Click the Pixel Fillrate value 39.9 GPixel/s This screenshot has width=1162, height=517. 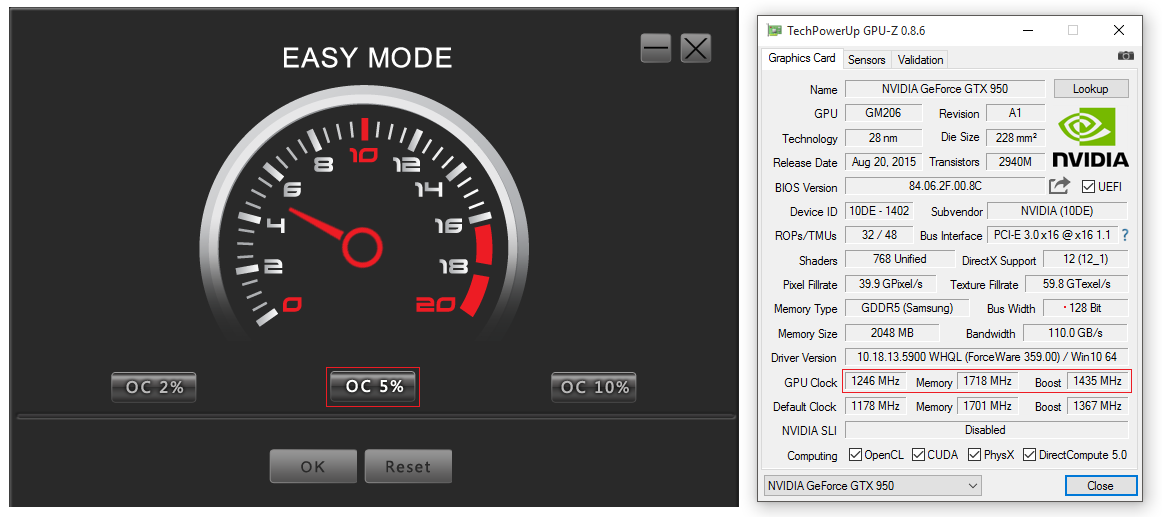click(x=890, y=284)
